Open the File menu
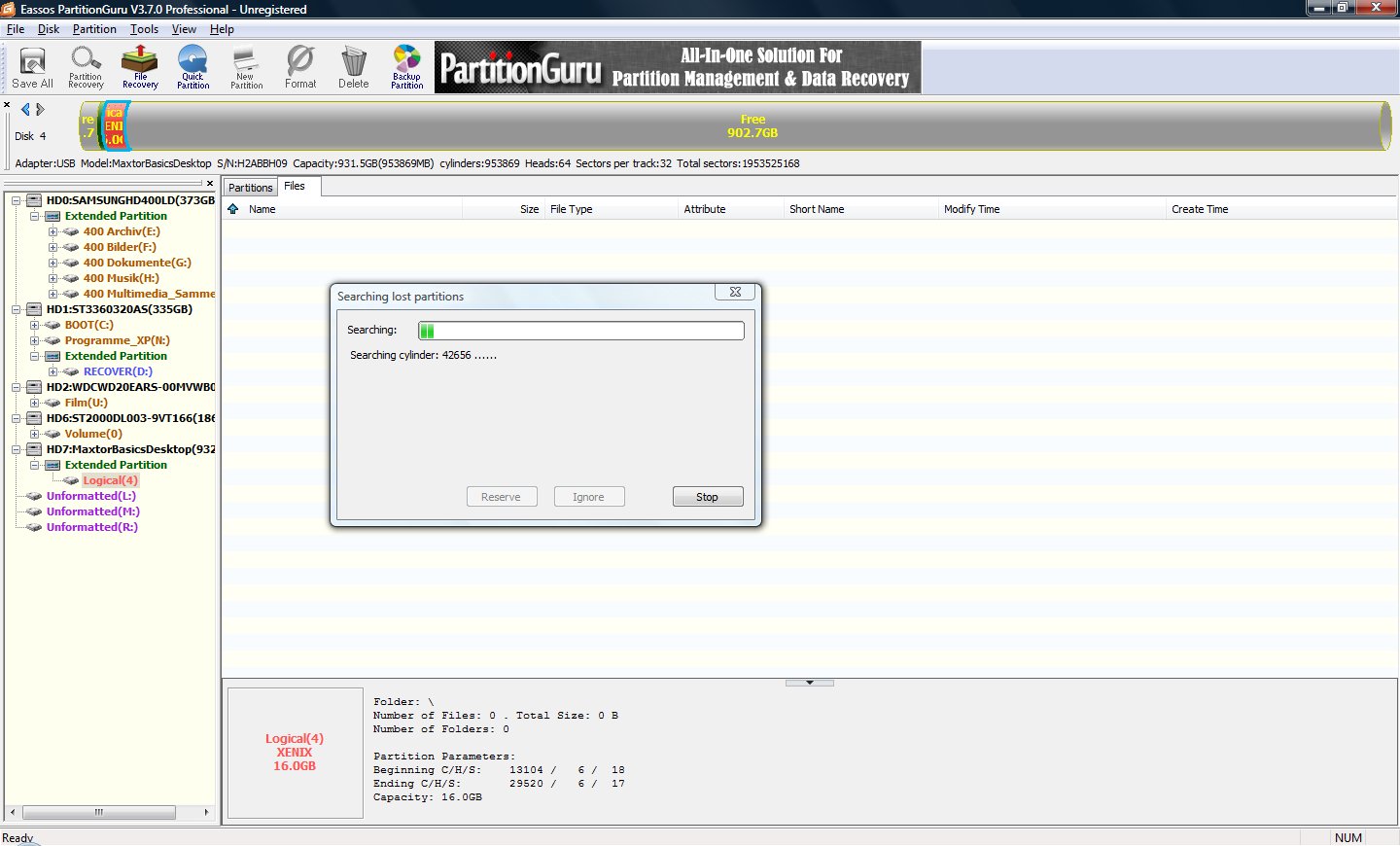 pyautogui.click(x=16, y=29)
